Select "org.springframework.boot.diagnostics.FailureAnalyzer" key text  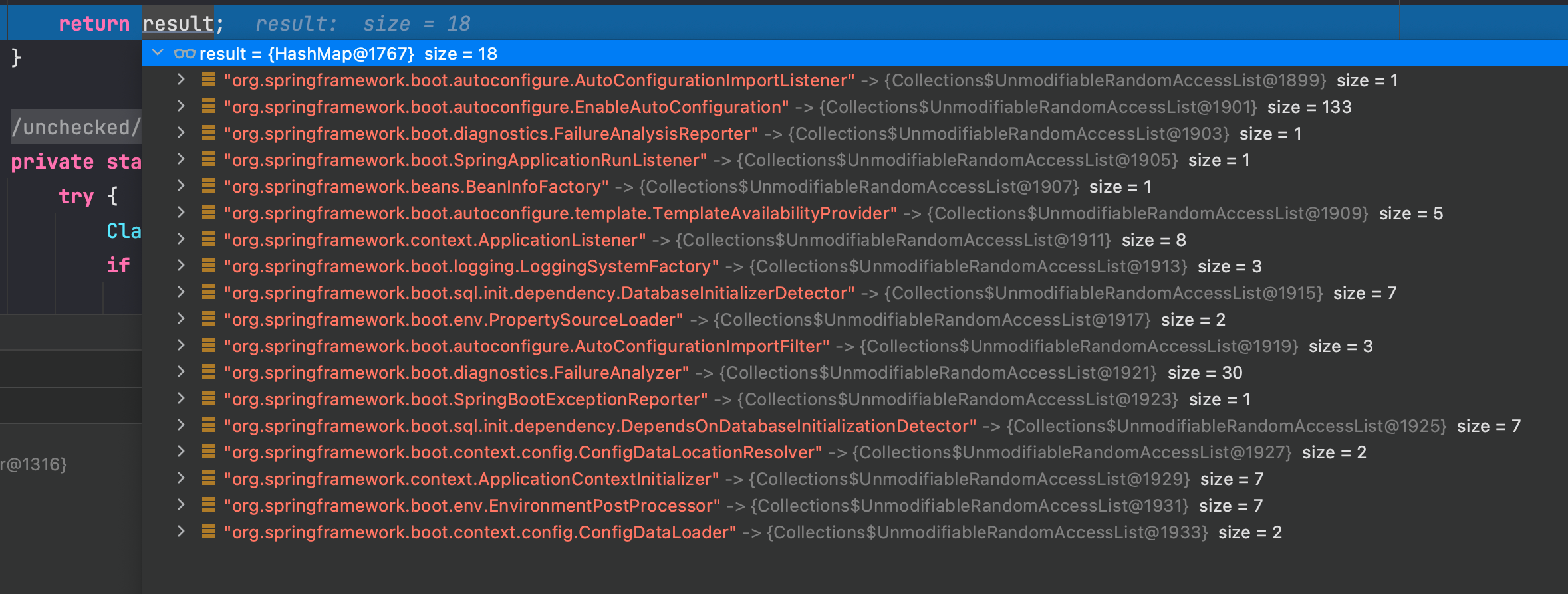click(456, 373)
